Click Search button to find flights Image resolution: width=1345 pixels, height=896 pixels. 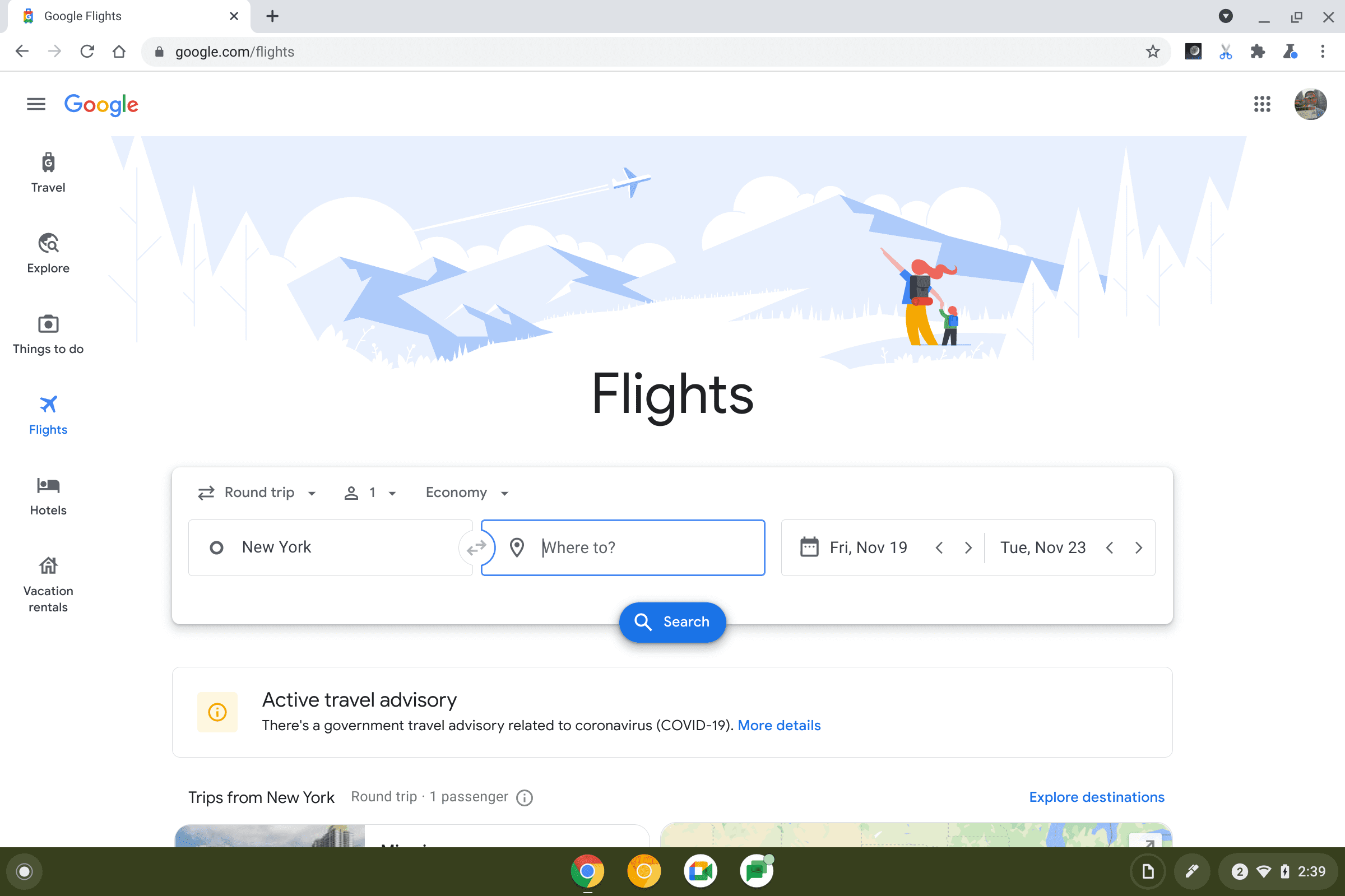(672, 621)
